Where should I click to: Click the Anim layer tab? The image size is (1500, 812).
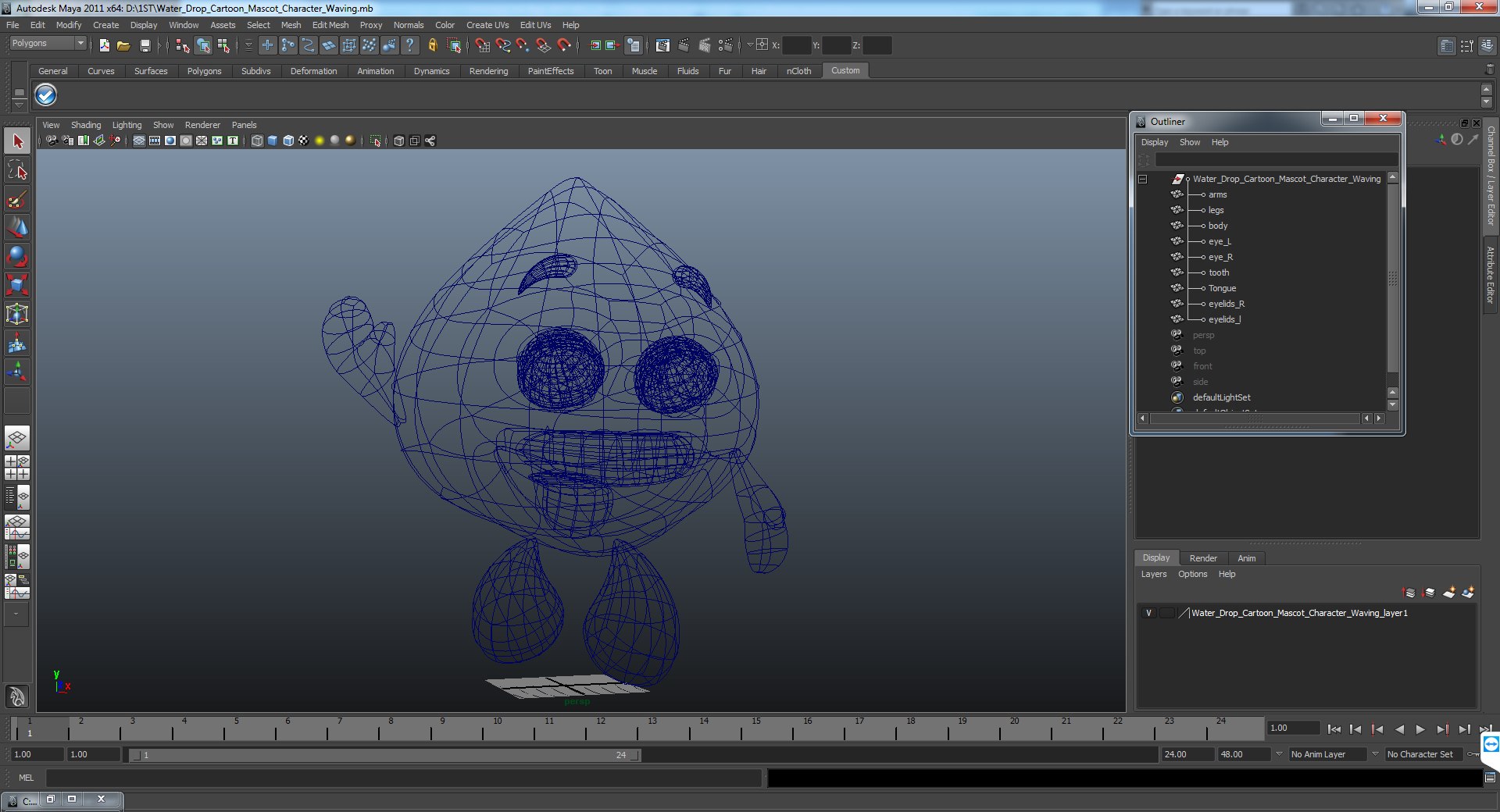click(1246, 558)
